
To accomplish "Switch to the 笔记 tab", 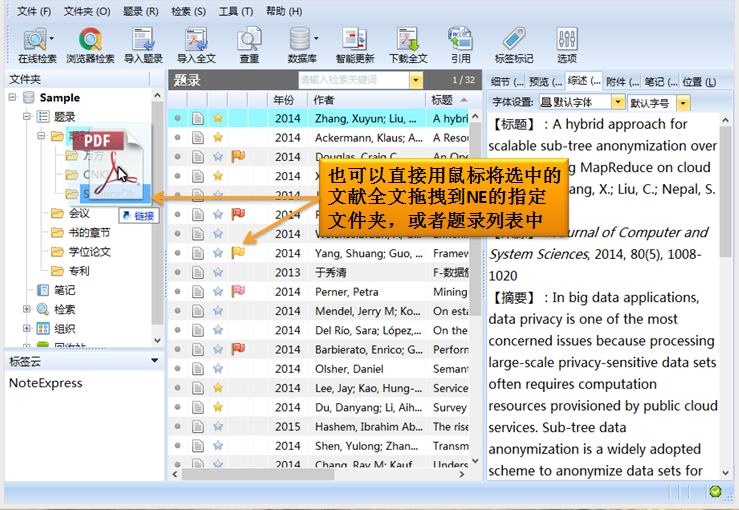I will click(x=661, y=82).
